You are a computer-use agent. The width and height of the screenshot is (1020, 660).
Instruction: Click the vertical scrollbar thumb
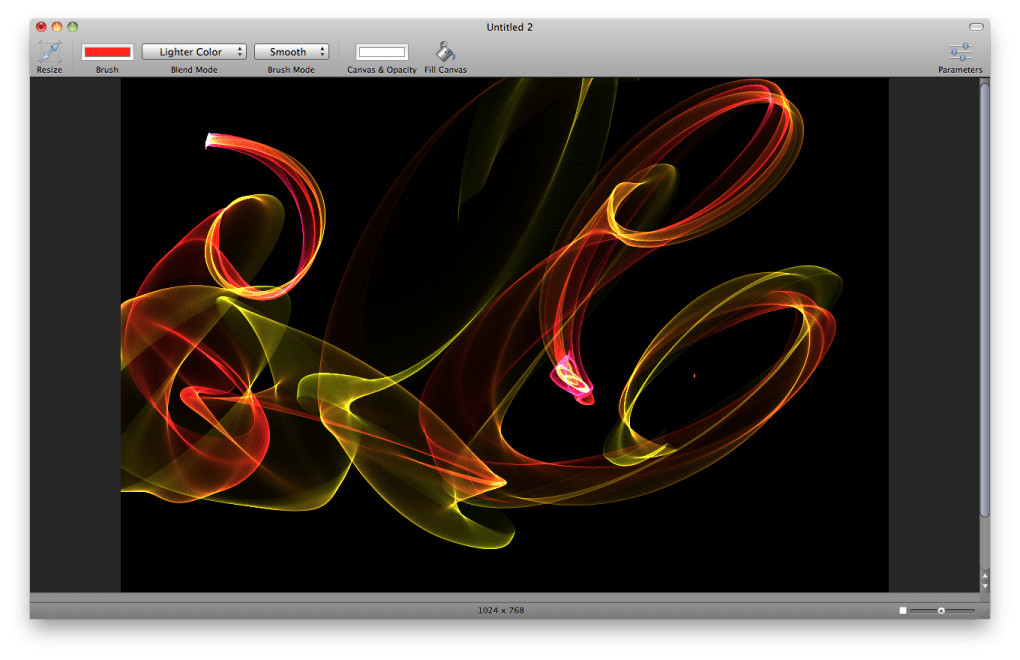[x=985, y=299]
